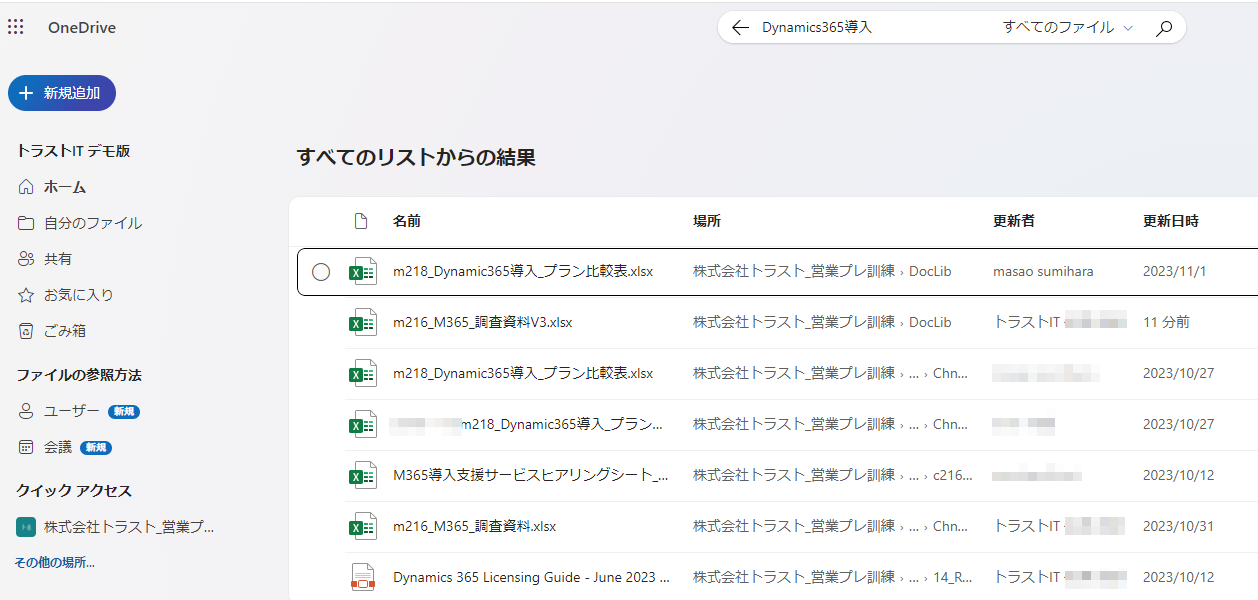
Task: Click the back arrow in search box
Action: pos(740,28)
